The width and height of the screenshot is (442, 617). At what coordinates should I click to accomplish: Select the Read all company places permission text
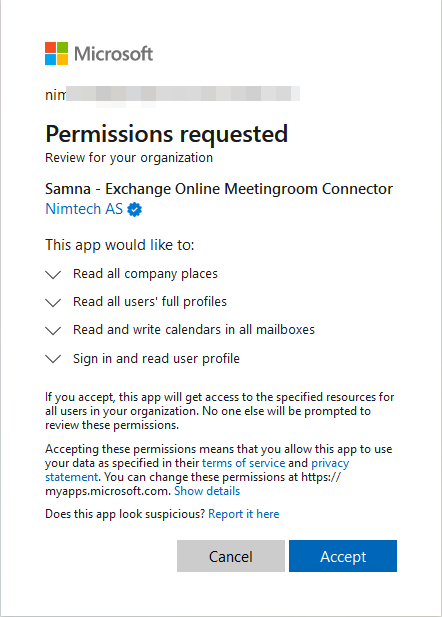coord(145,274)
